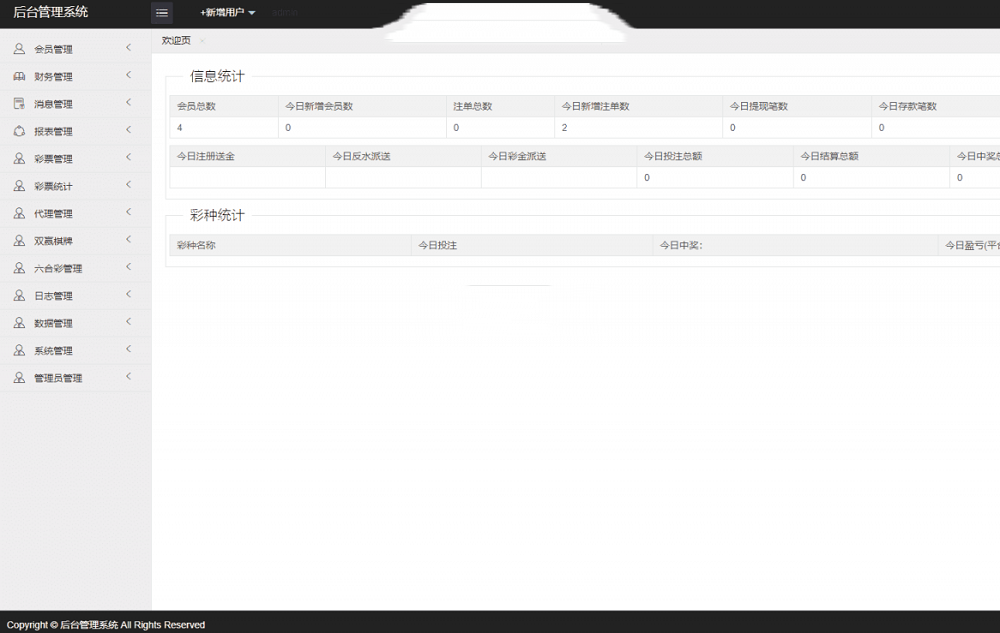Click the 日志管理 icon in sidebar
This screenshot has height=633, width=1000.
click(x=19, y=296)
